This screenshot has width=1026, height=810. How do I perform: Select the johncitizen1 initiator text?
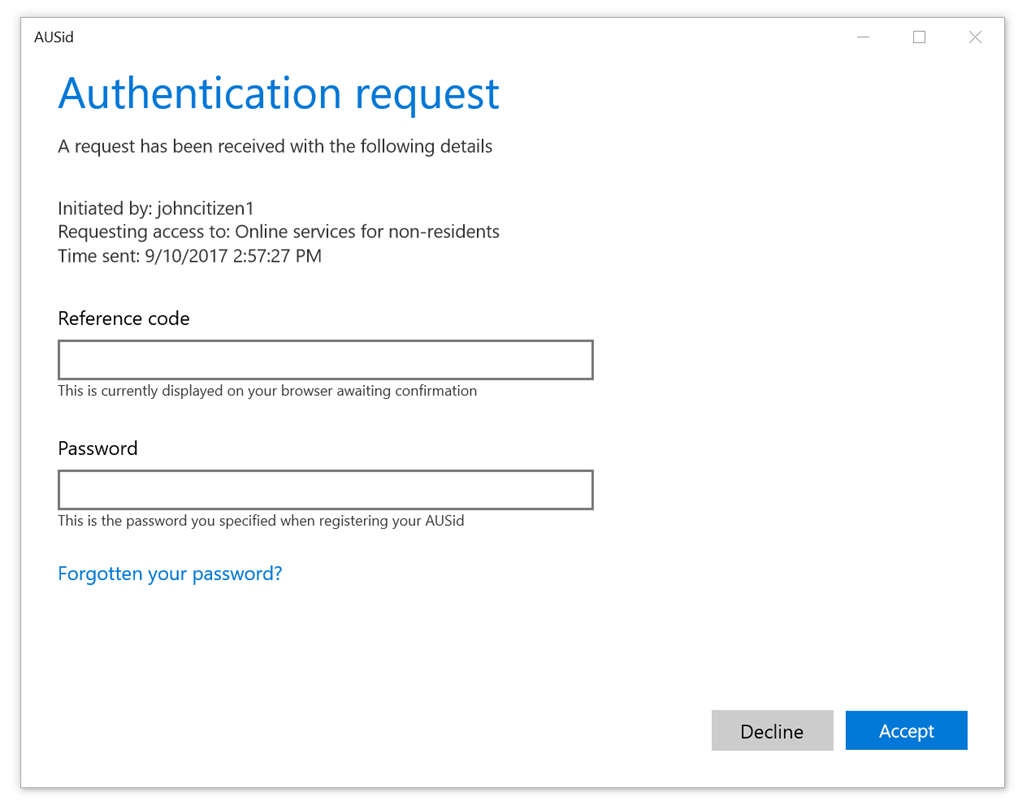coord(205,209)
